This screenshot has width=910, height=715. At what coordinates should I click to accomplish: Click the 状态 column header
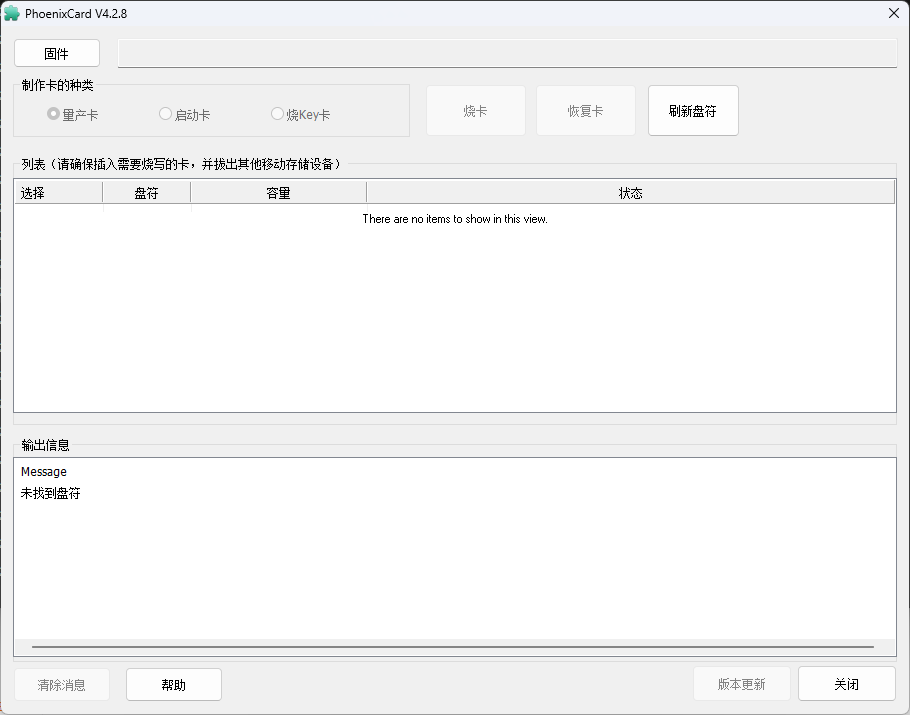click(x=630, y=193)
